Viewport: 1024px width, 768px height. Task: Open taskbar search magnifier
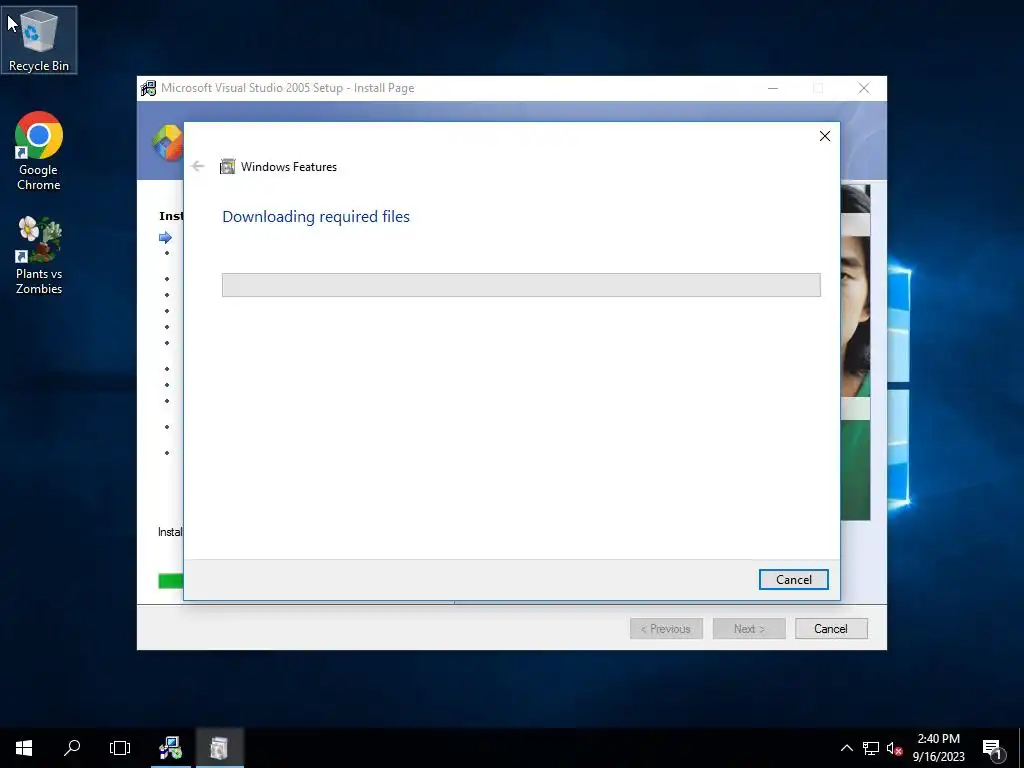tap(72, 748)
